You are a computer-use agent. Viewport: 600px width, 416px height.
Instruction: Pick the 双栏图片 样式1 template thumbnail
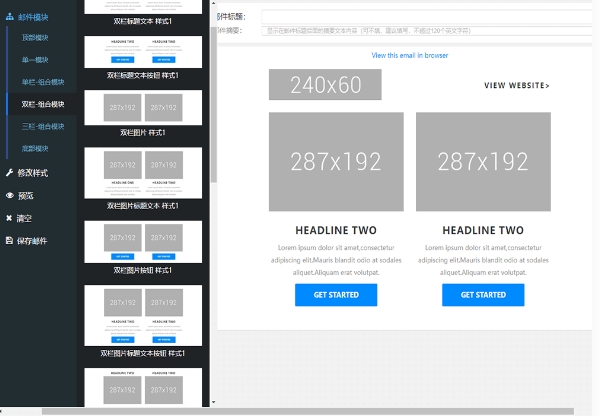tap(143, 108)
